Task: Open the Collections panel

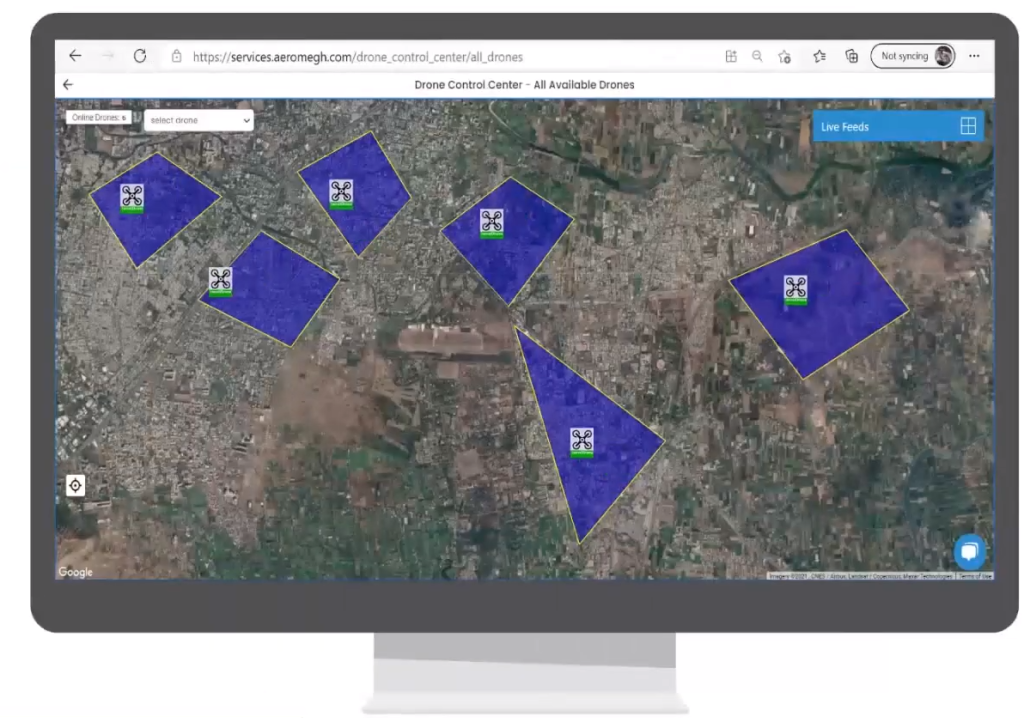Action: coord(852,56)
